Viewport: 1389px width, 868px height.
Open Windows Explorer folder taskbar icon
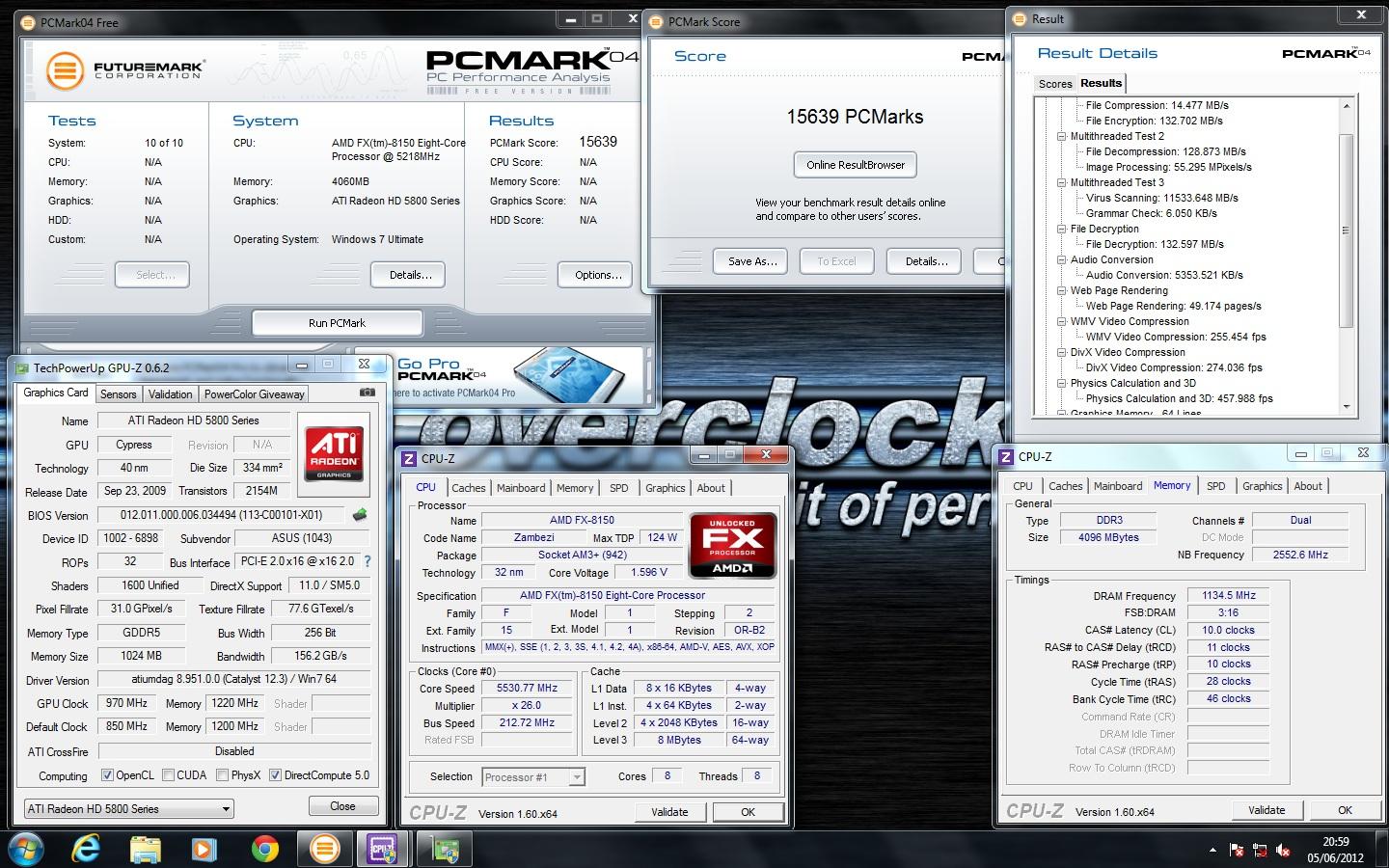[x=146, y=849]
